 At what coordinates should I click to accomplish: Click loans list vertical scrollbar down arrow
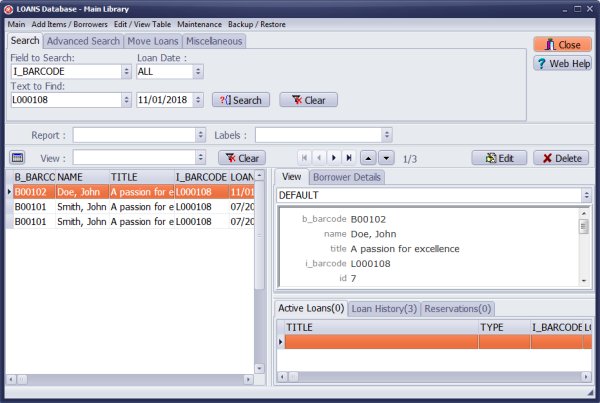point(259,368)
